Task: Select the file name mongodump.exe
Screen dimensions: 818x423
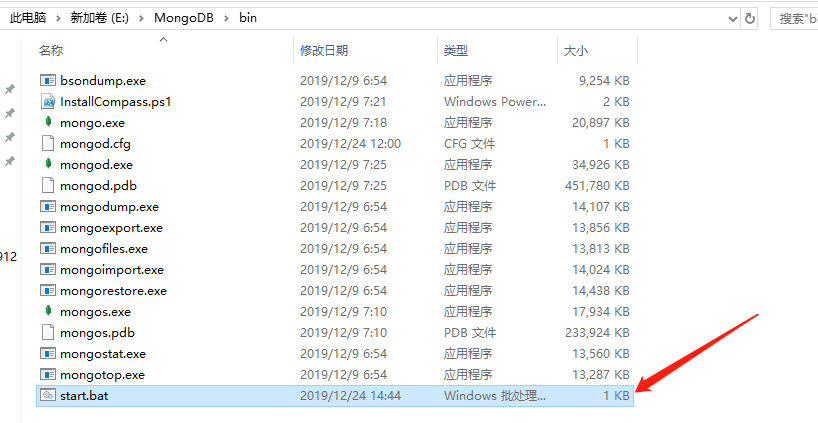Action: (109, 207)
